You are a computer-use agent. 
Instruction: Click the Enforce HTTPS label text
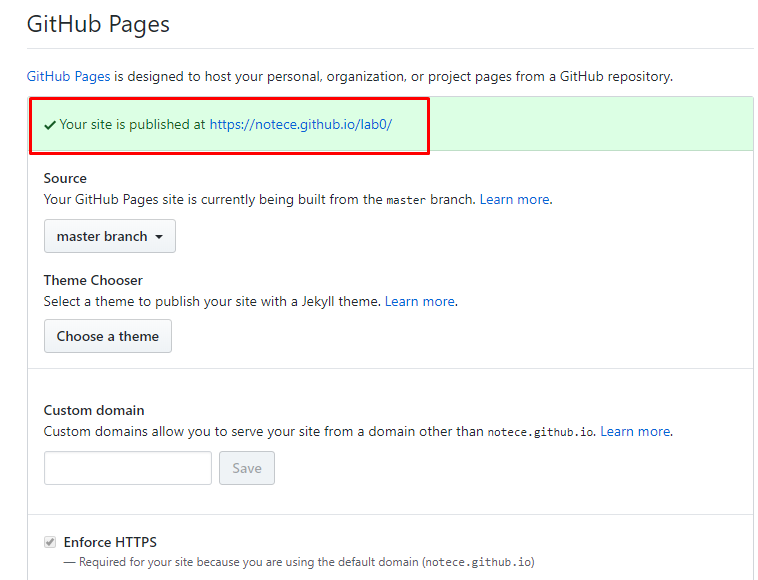pos(110,542)
